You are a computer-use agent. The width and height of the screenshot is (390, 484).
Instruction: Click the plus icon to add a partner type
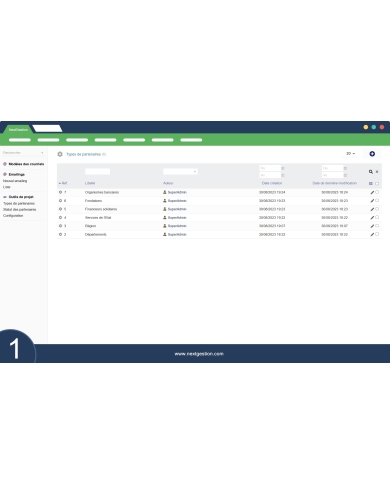click(x=372, y=154)
